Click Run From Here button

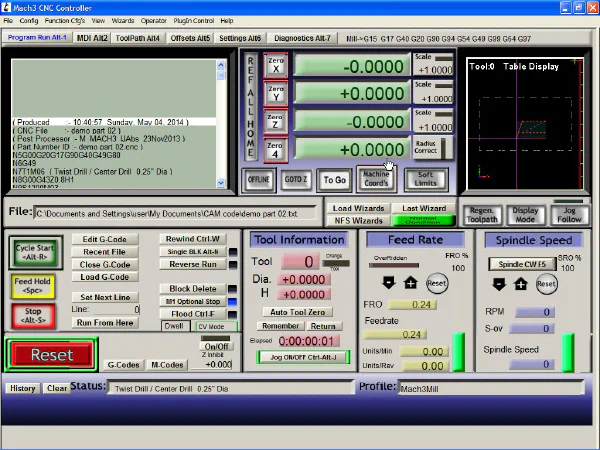pyautogui.click(x=105, y=323)
